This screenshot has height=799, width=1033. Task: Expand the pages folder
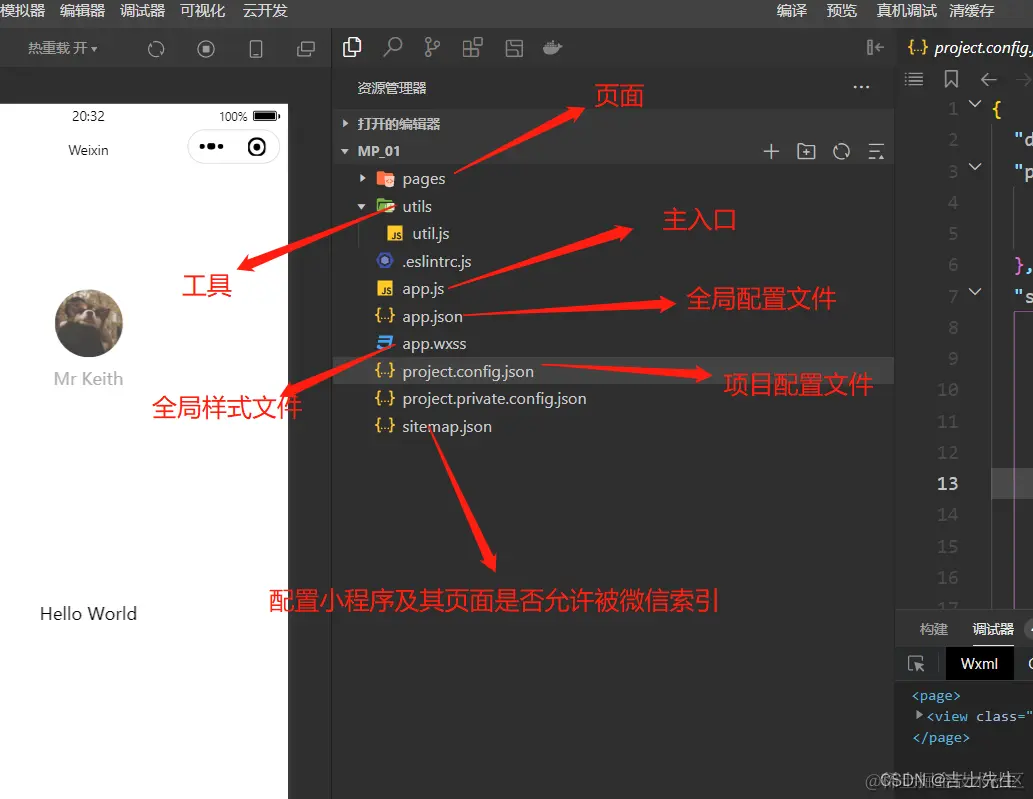[363, 179]
